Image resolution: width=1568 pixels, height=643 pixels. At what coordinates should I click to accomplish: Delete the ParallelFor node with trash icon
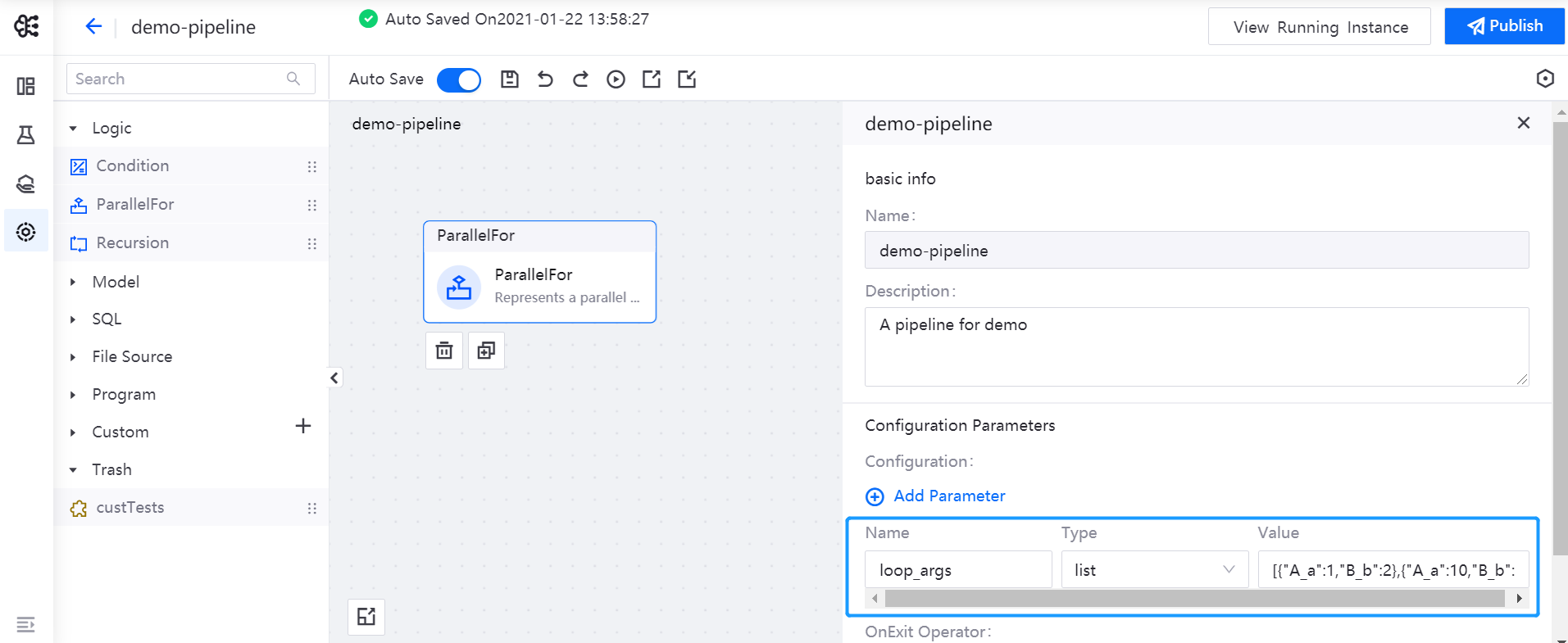pyautogui.click(x=444, y=351)
